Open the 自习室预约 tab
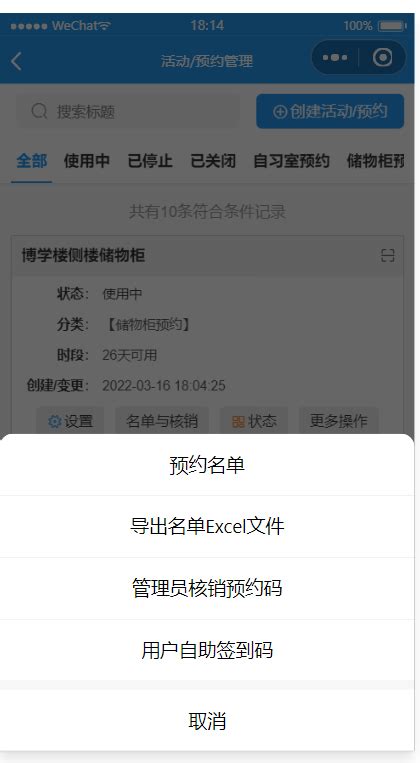 tap(291, 161)
